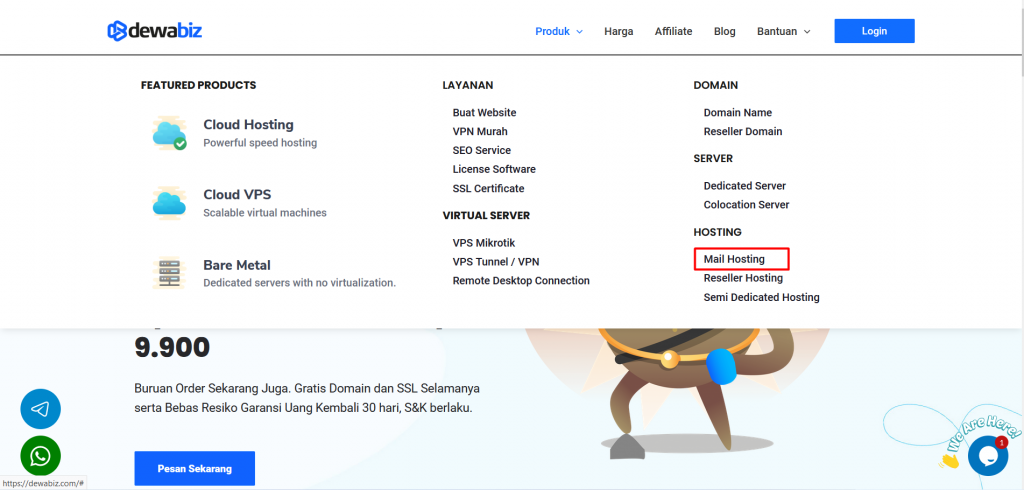The image size is (1024, 490).
Task: Open the Affiliate menu item
Action: pyautogui.click(x=673, y=31)
